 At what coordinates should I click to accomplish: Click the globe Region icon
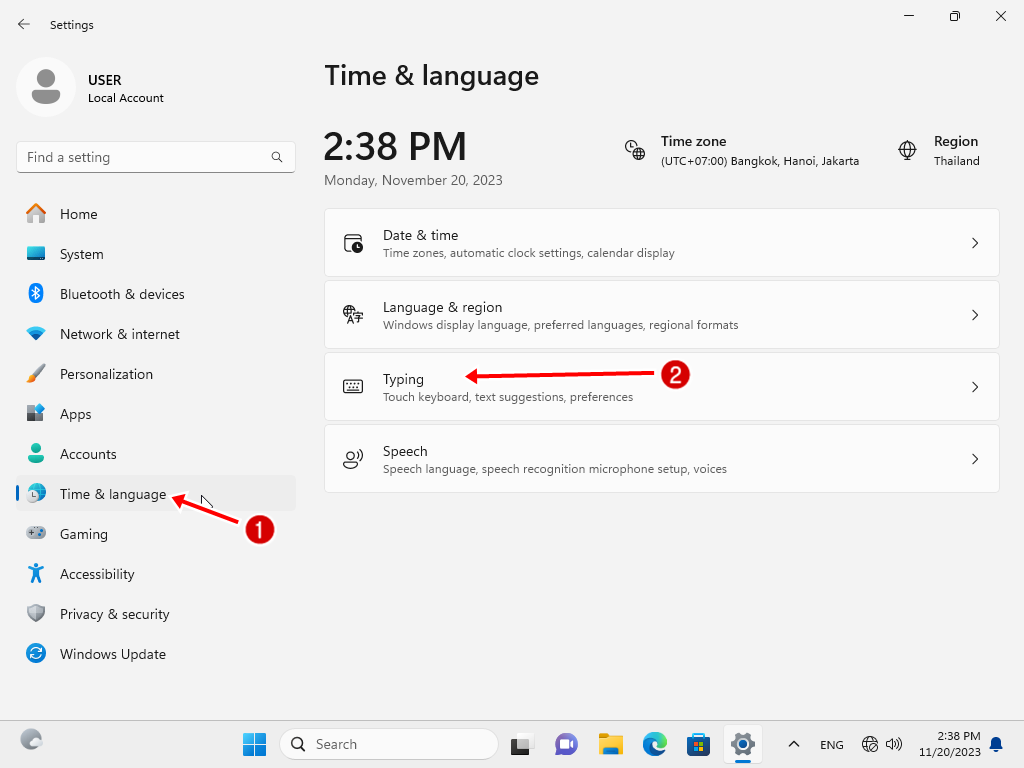907,150
